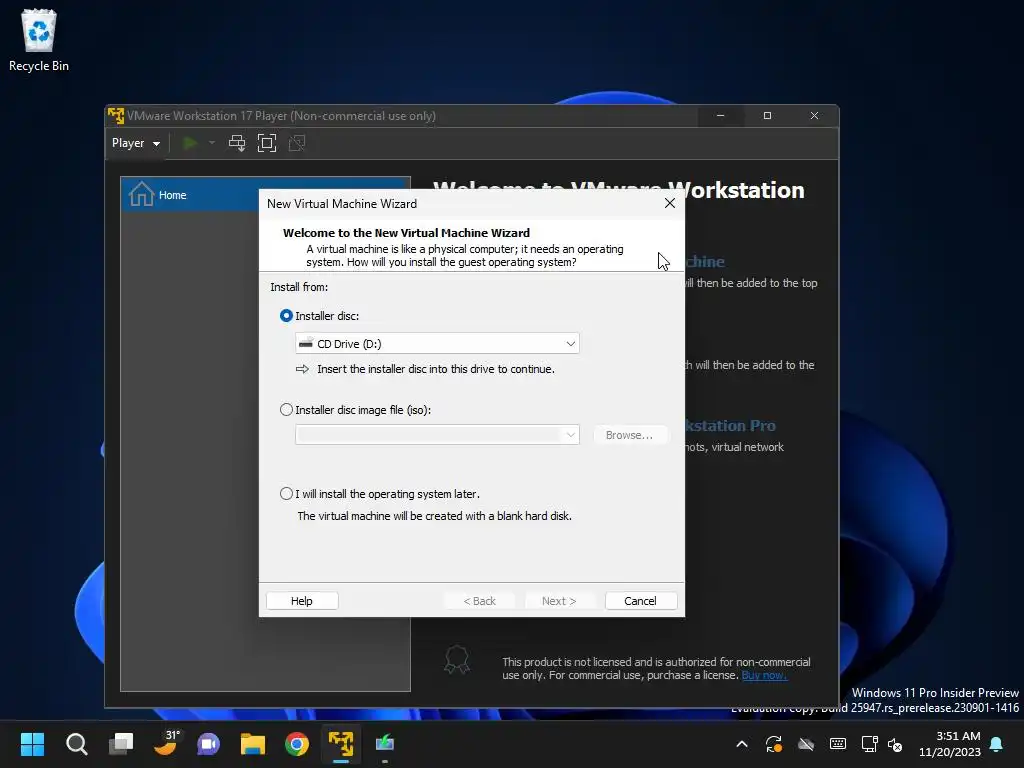Follow the Buy now link
The image size is (1024, 768).
(x=764, y=675)
